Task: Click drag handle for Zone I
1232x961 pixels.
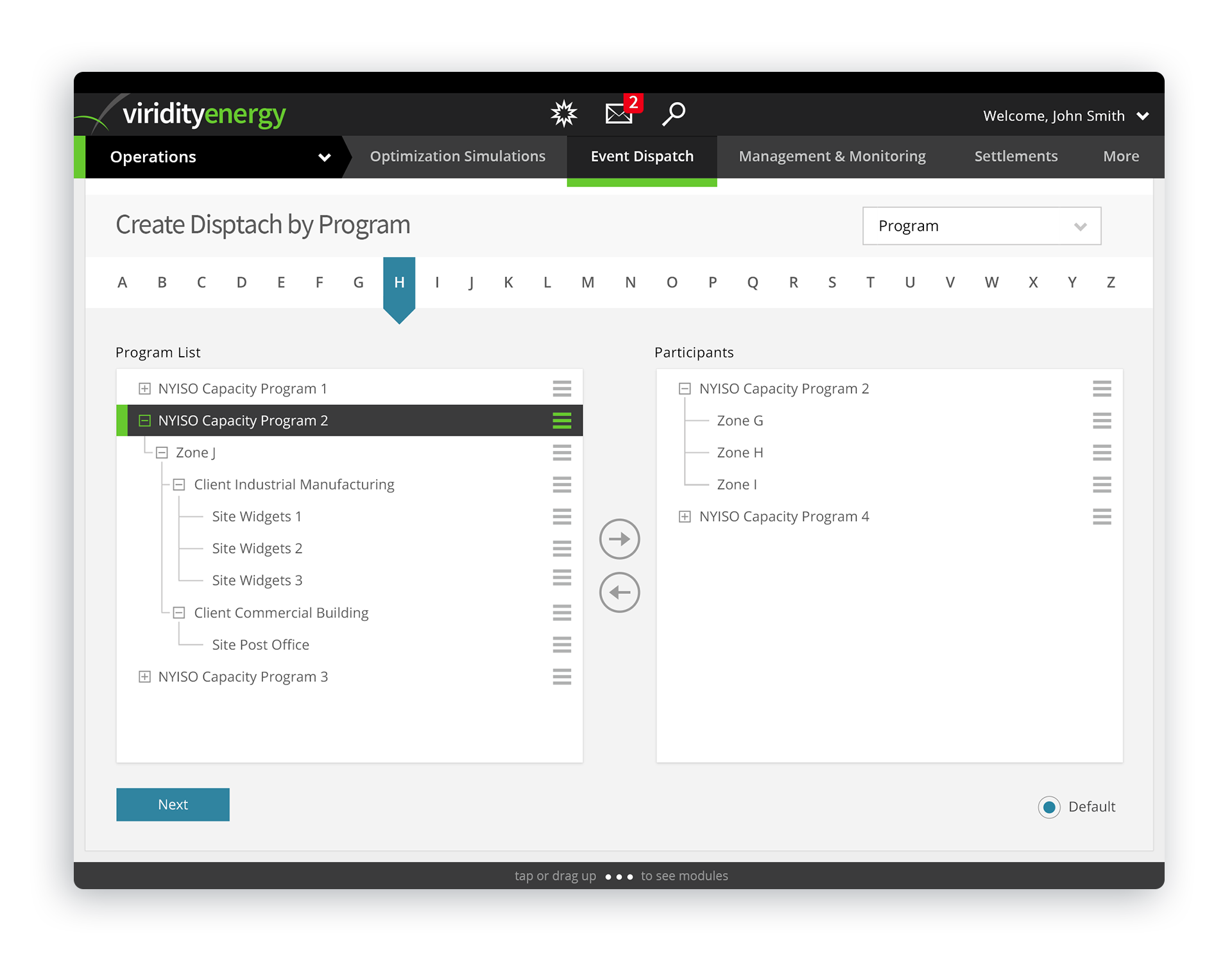Action: (x=1102, y=484)
